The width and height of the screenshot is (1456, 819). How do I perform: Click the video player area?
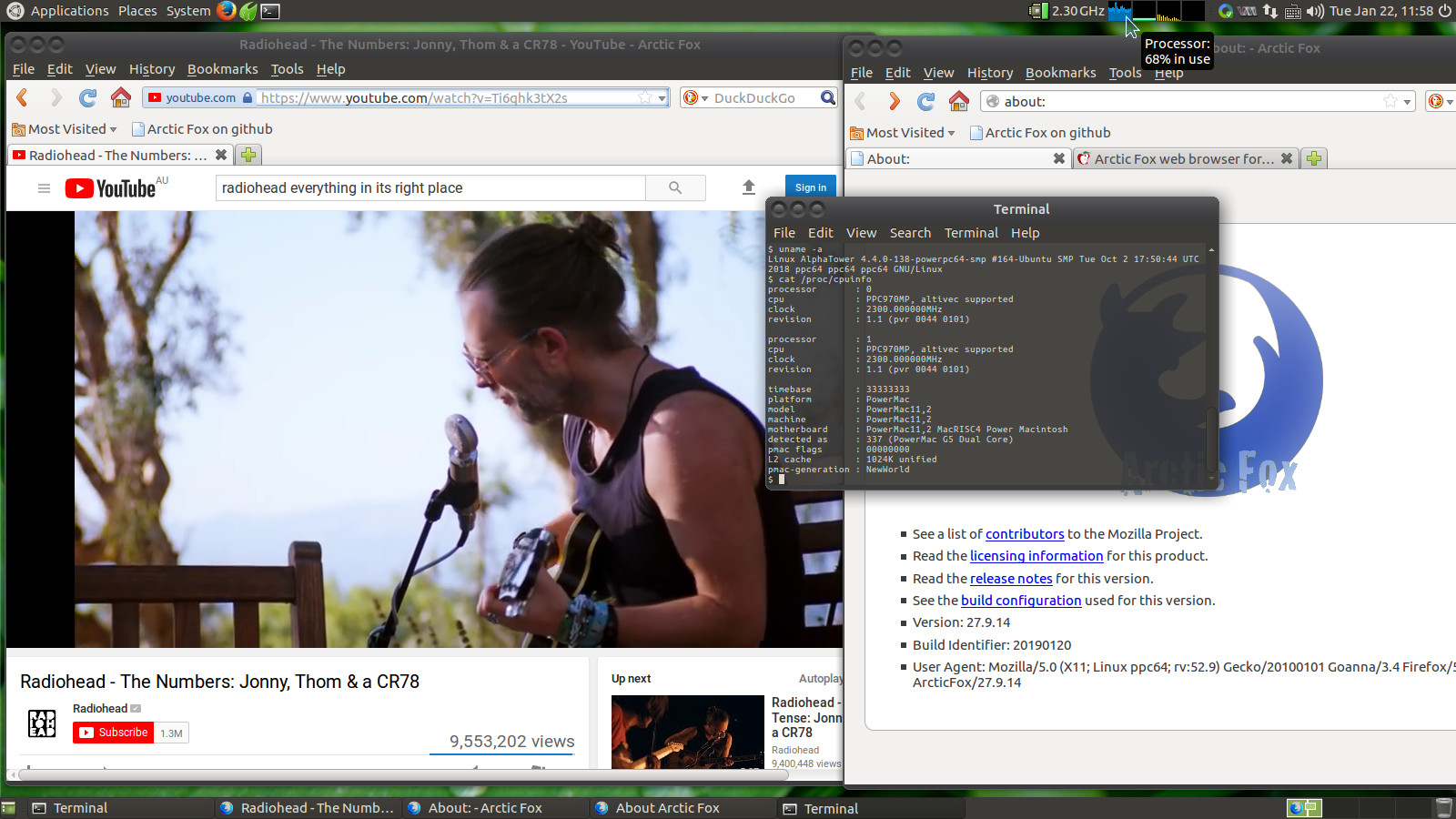[424, 430]
